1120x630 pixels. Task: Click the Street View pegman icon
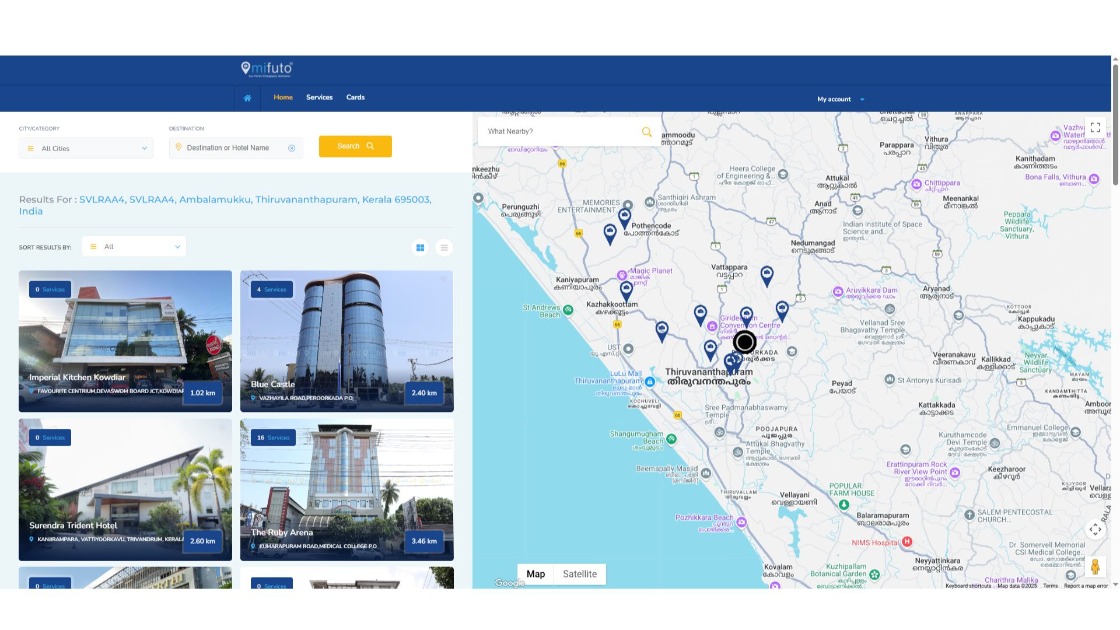point(1095,567)
